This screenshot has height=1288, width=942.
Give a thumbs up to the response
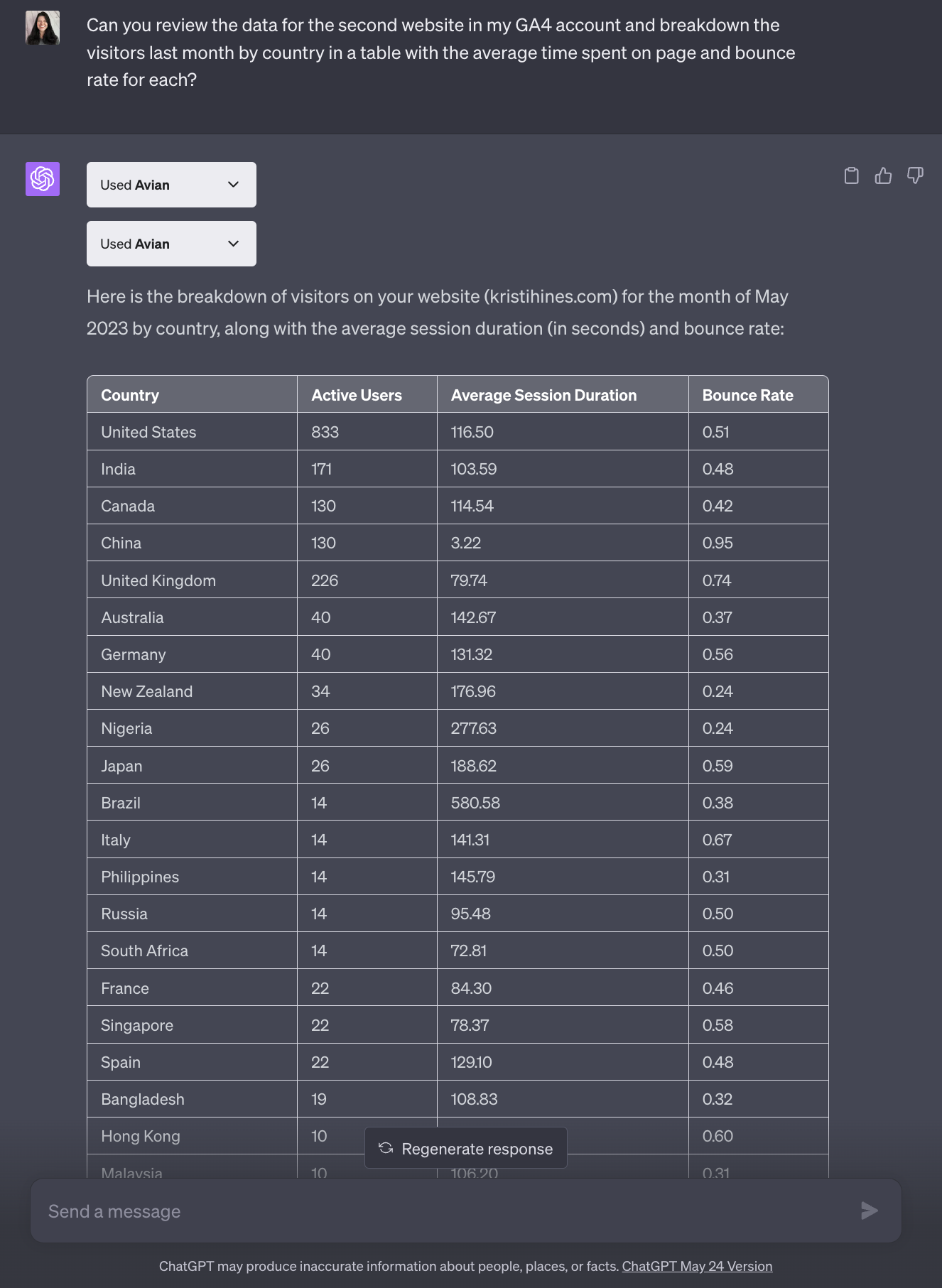click(883, 175)
